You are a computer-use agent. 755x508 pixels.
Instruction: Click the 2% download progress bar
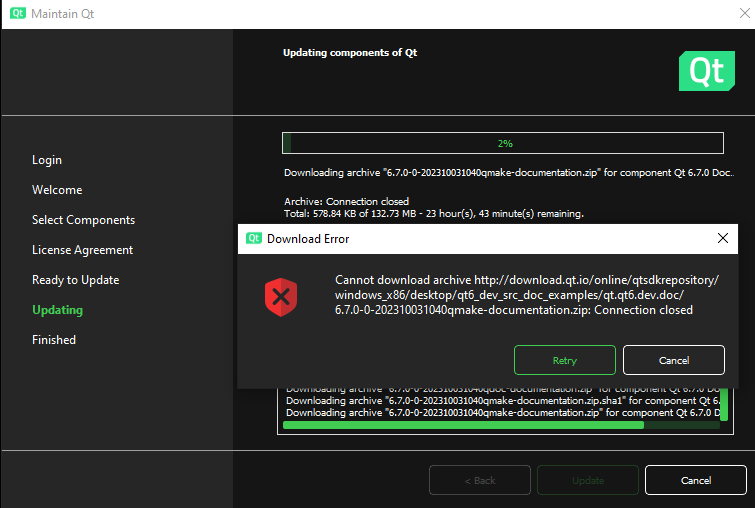pyautogui.click(x=505, y=143)
